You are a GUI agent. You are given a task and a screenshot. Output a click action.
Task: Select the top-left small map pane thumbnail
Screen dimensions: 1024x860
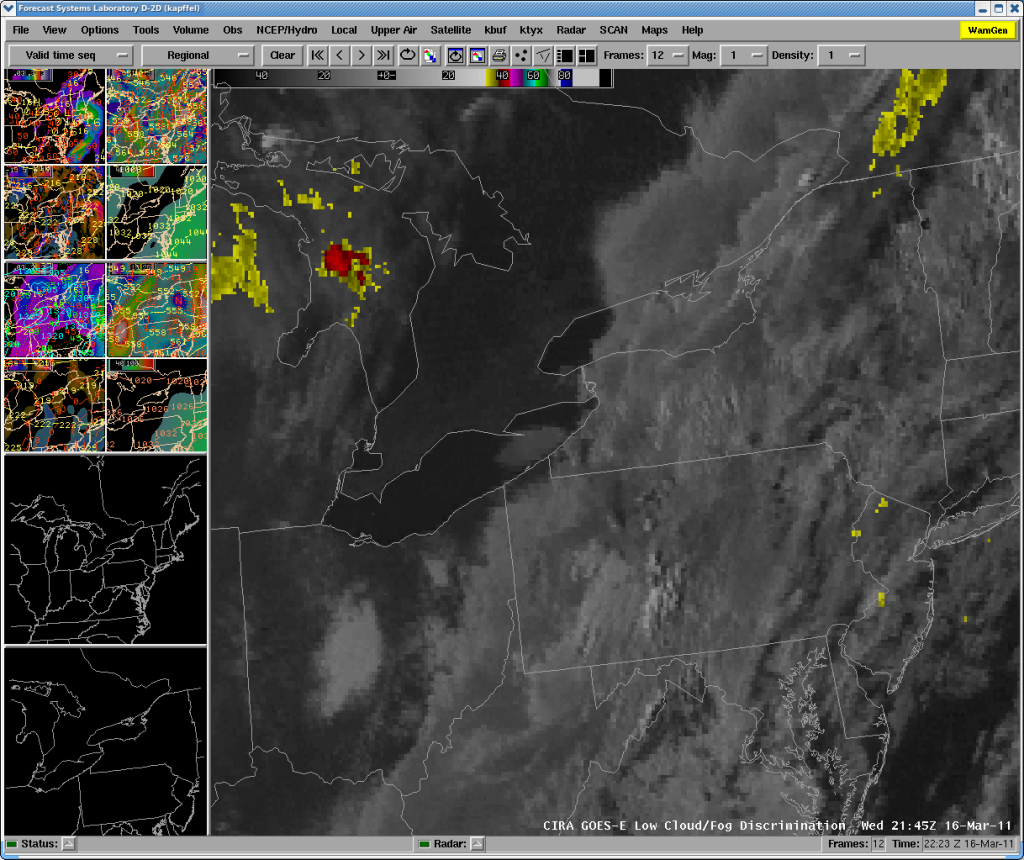(x=55, y=117)
